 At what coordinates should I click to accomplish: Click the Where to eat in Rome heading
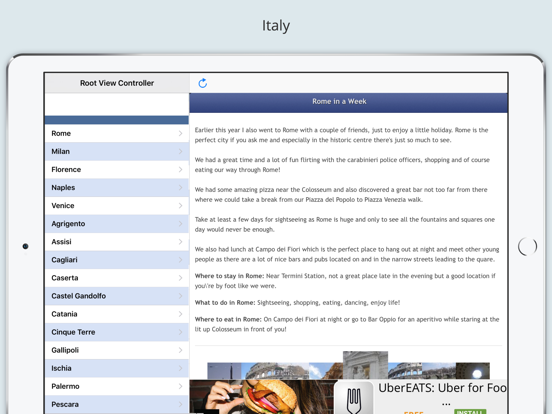point(228,320)
